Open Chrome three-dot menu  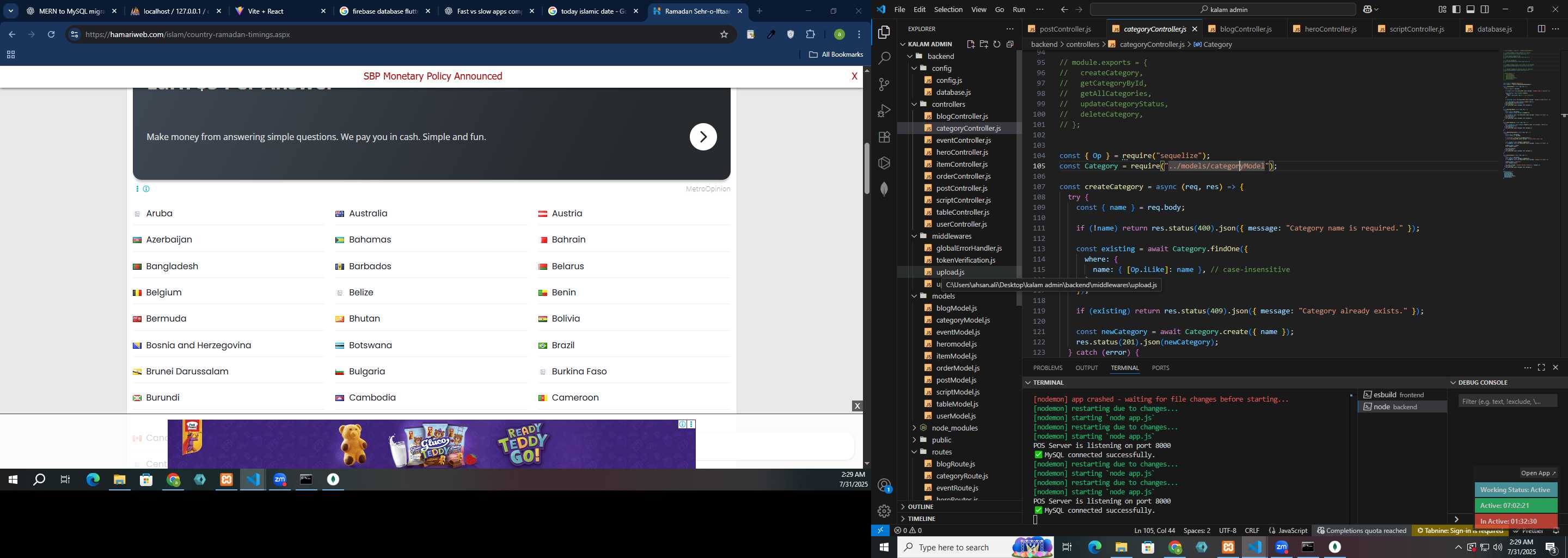click(860, 35)
